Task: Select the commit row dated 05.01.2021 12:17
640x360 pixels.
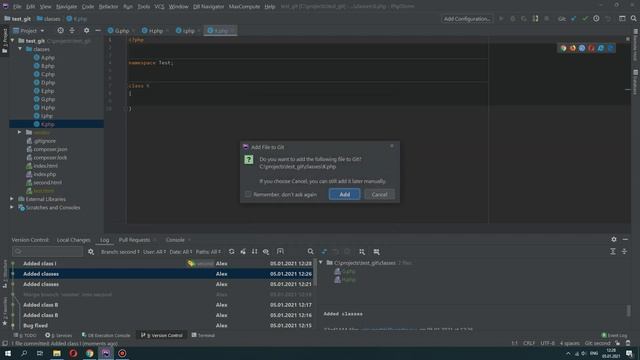Action: coord(162,305)
